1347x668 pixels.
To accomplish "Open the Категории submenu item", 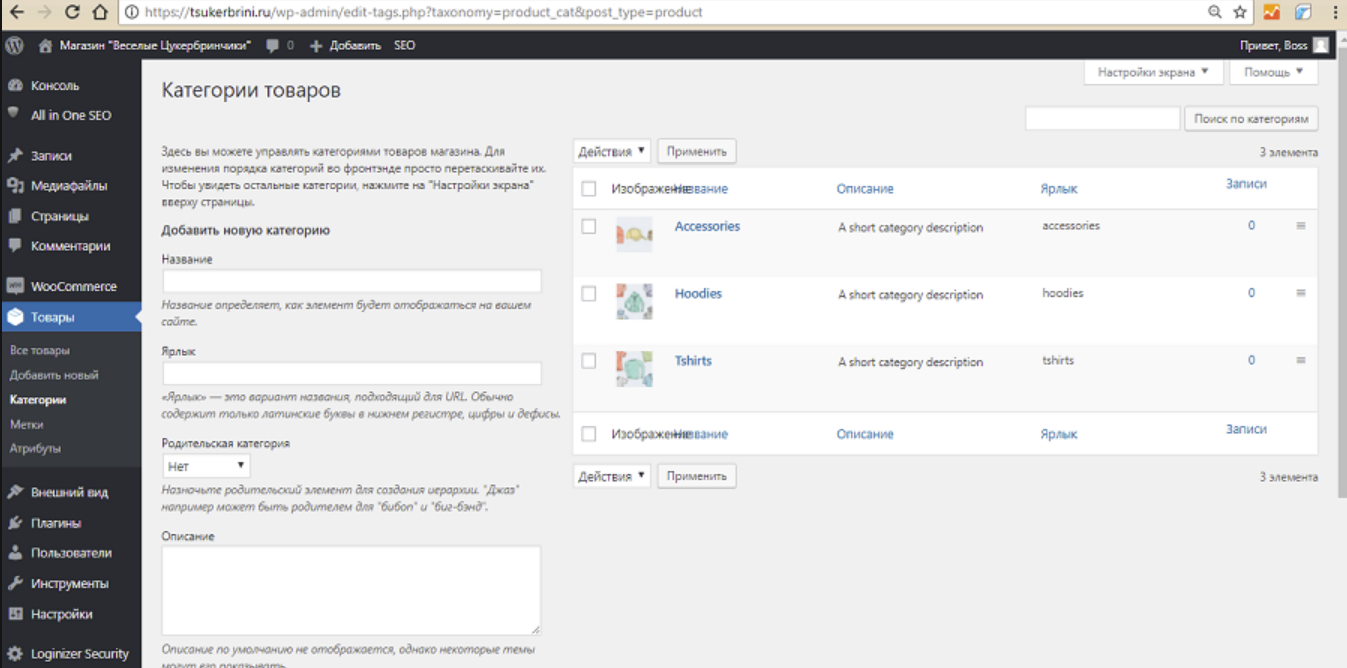I will pyautogui.click(x=38, y=400).
